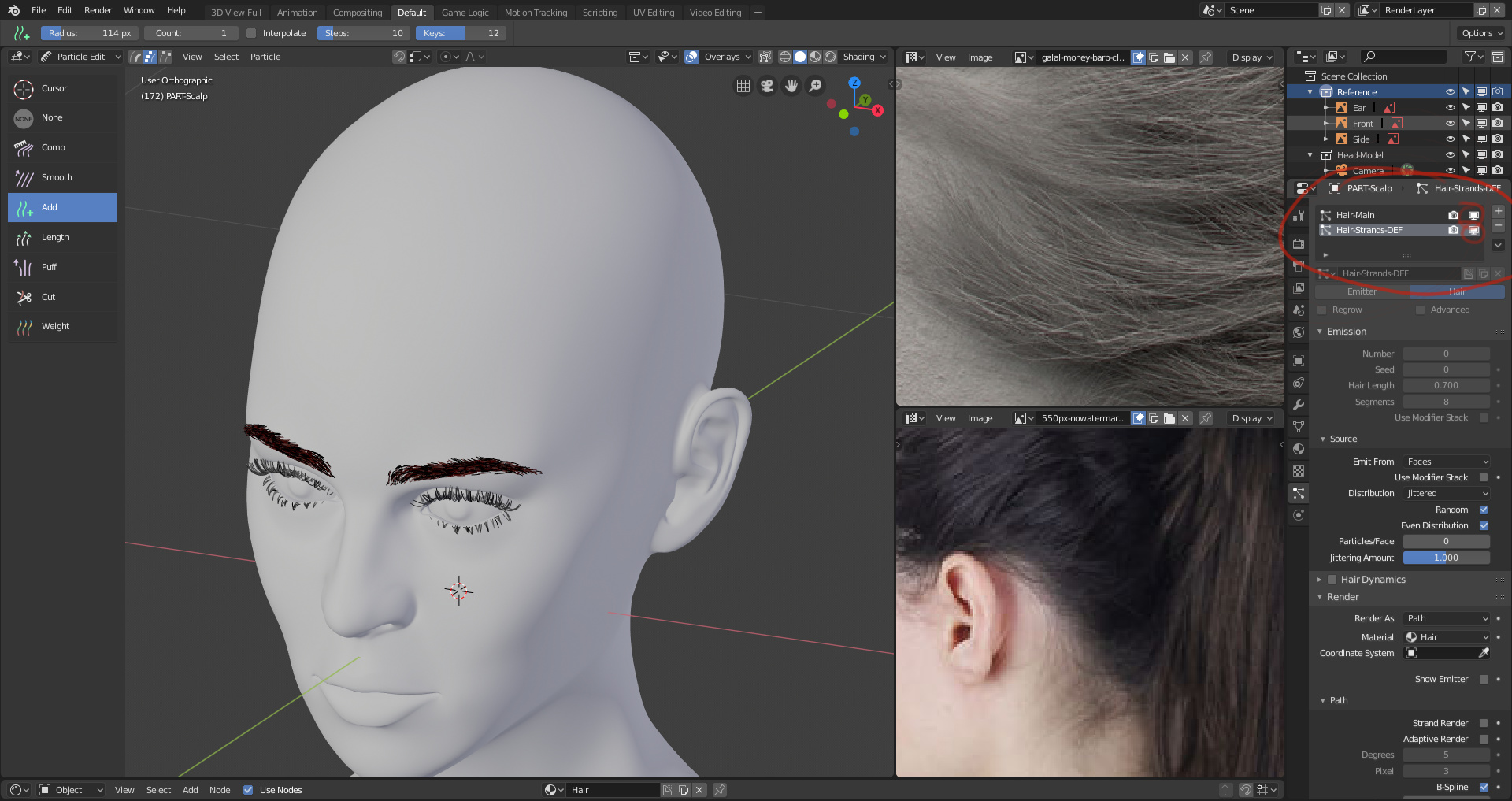Hide the Reference collection with its eye icon

[x=1451, y=91]
